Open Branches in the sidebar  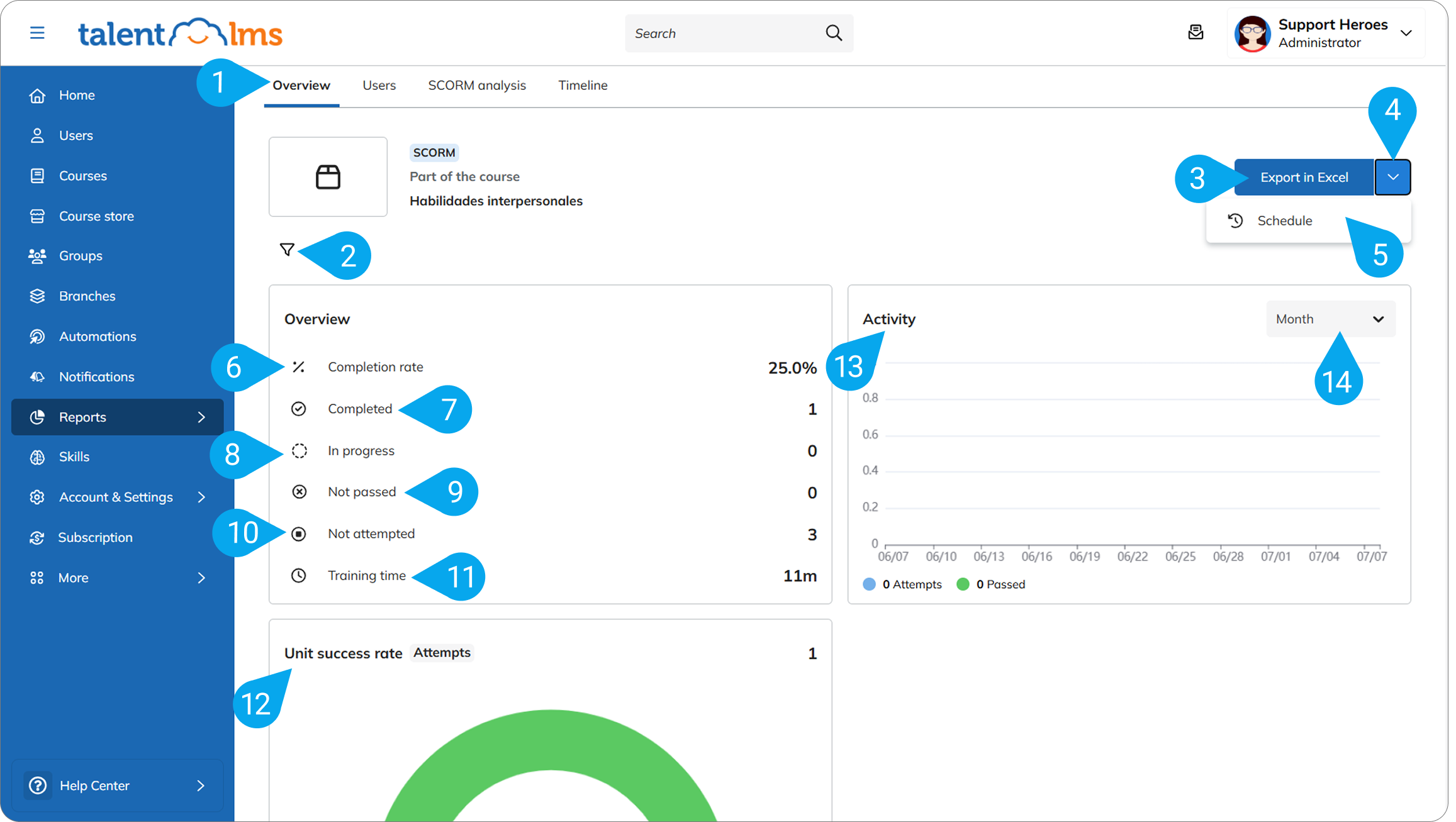click(117, 296)
